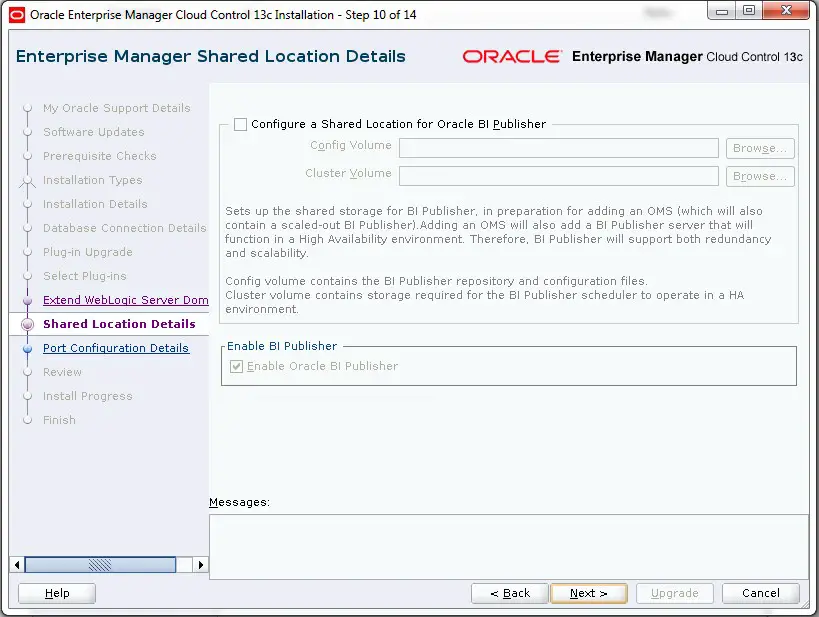Click Review step label

[62, 372]
